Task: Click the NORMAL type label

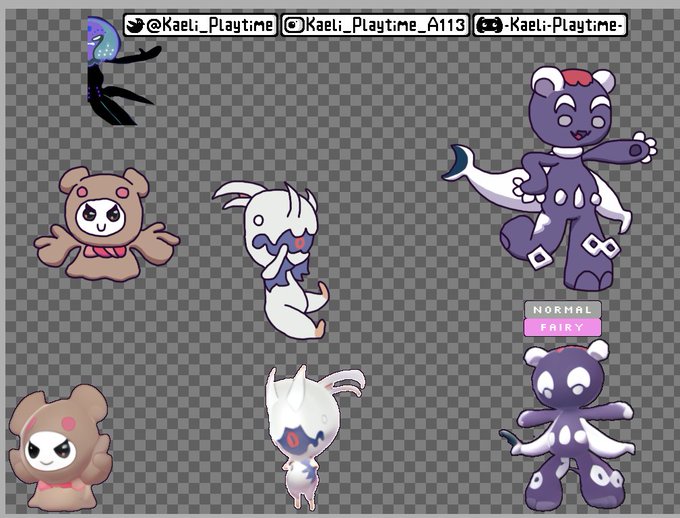Action: [x=562, y=310]
